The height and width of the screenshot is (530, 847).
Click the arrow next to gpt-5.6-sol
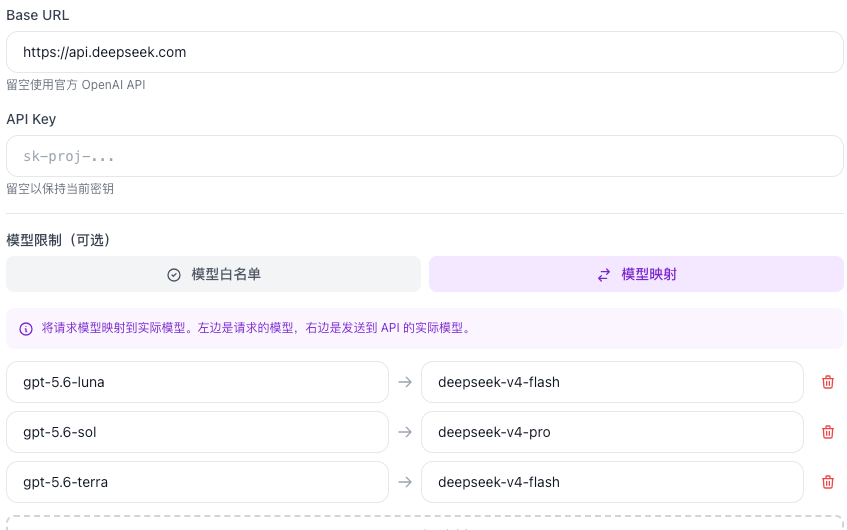(405, 432)
